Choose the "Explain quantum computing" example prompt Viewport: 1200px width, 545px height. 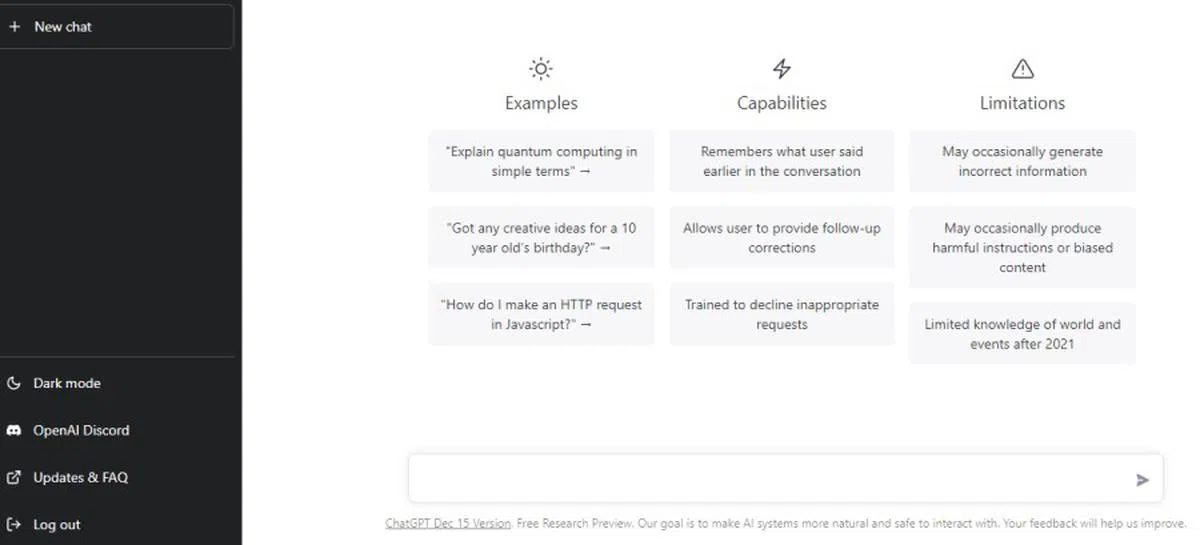[x=541, y=161]
